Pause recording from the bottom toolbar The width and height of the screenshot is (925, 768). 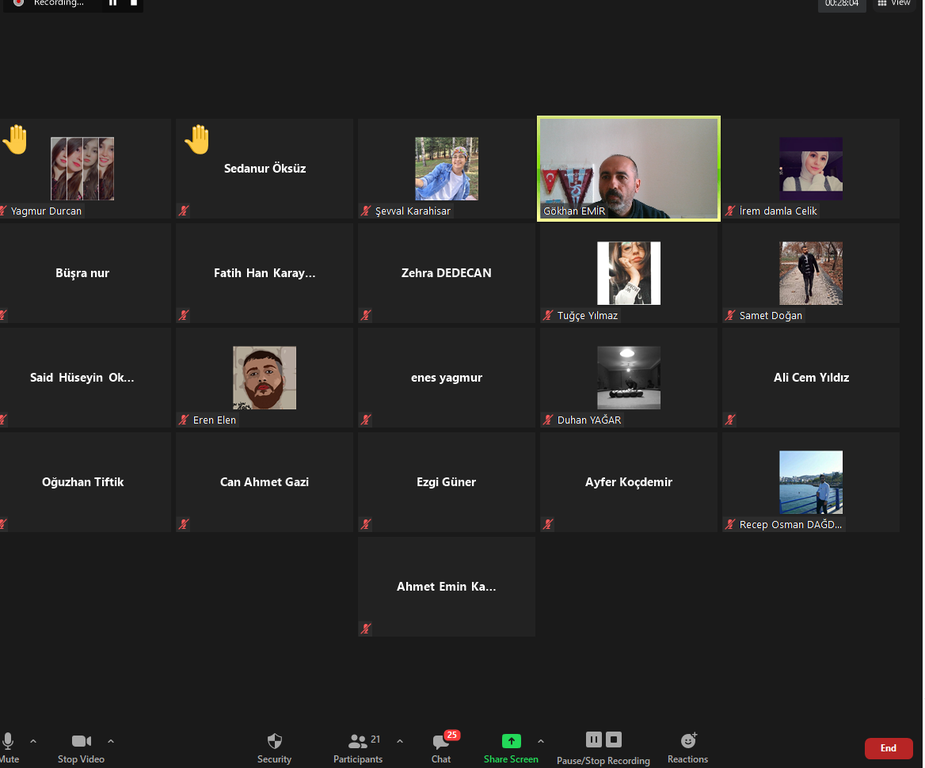point(594,740)
